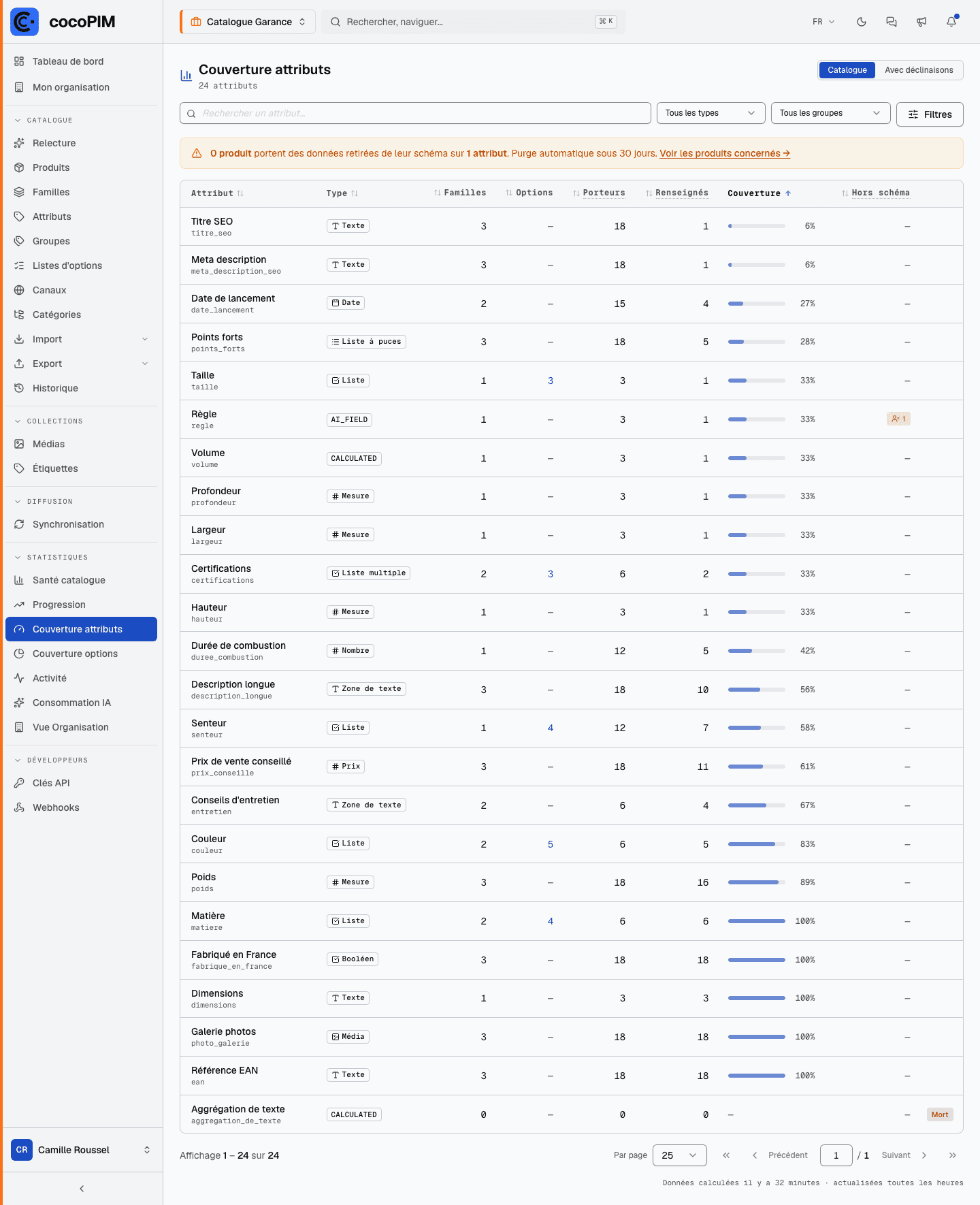This screenshot has height=1205, width=980.
Task: Click the cocoPIM logo
Action: (63, 22)
